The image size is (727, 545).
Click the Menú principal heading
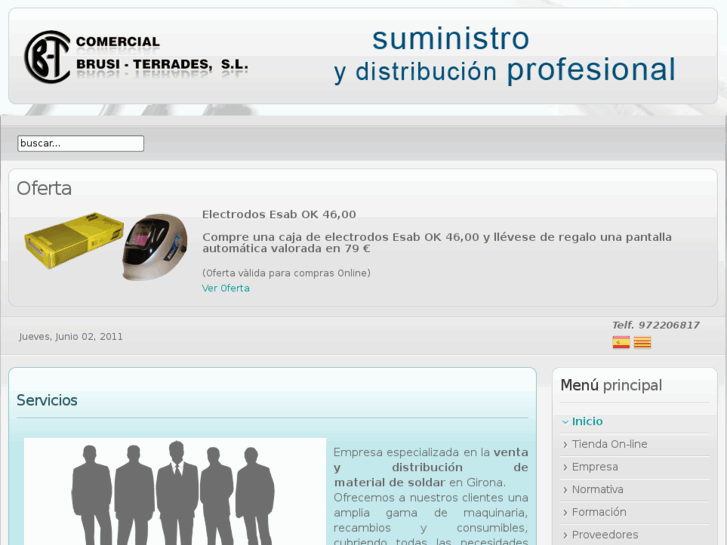pyautogui.click(x=611, y=385)
